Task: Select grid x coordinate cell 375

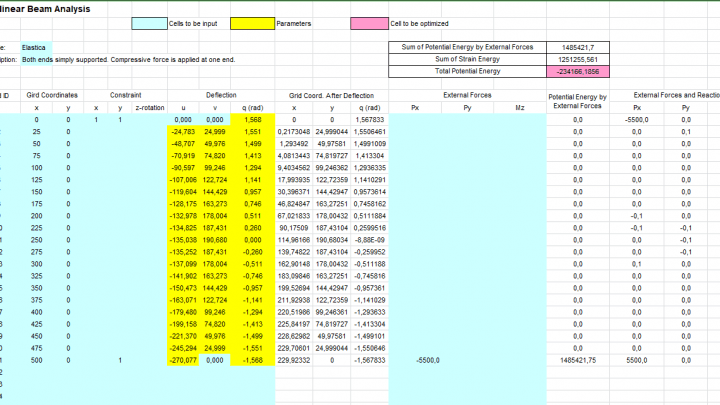Action: 36,300
